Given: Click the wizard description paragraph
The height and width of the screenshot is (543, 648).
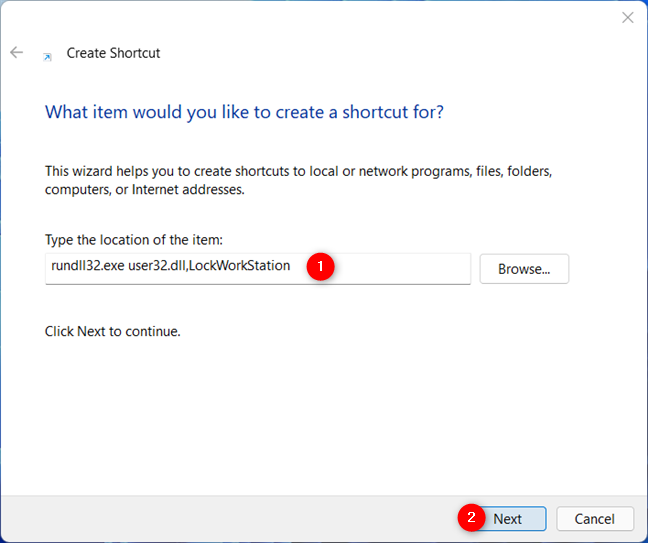Looking at the screenshot, I should pyautogui.click(x=298, y=180).
